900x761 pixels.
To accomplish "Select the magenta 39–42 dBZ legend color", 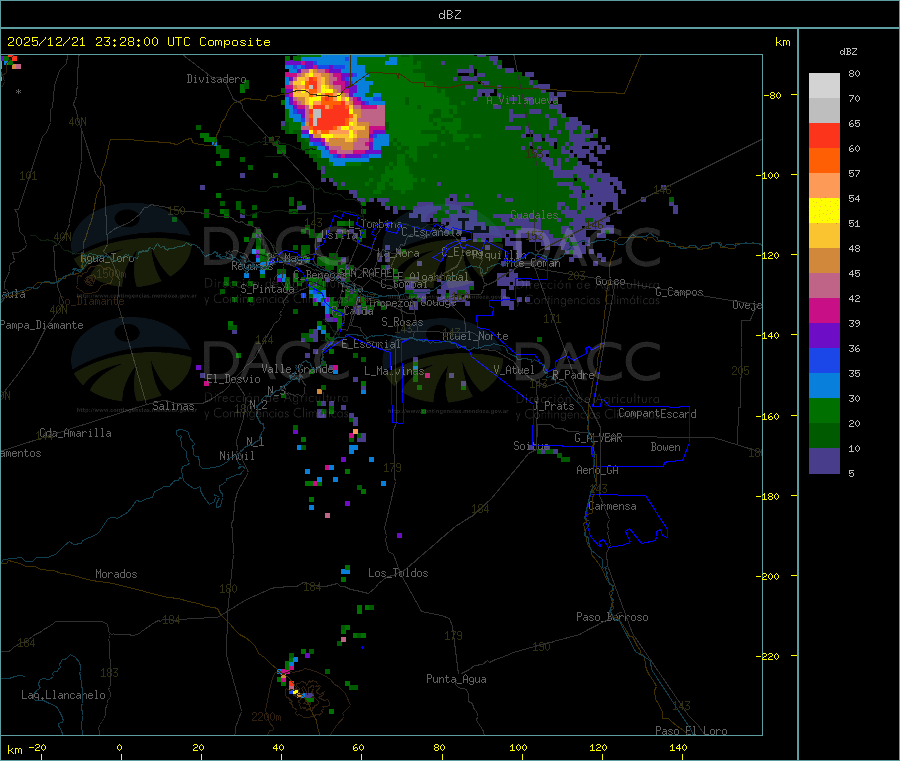I will click(x=824, y=310).
